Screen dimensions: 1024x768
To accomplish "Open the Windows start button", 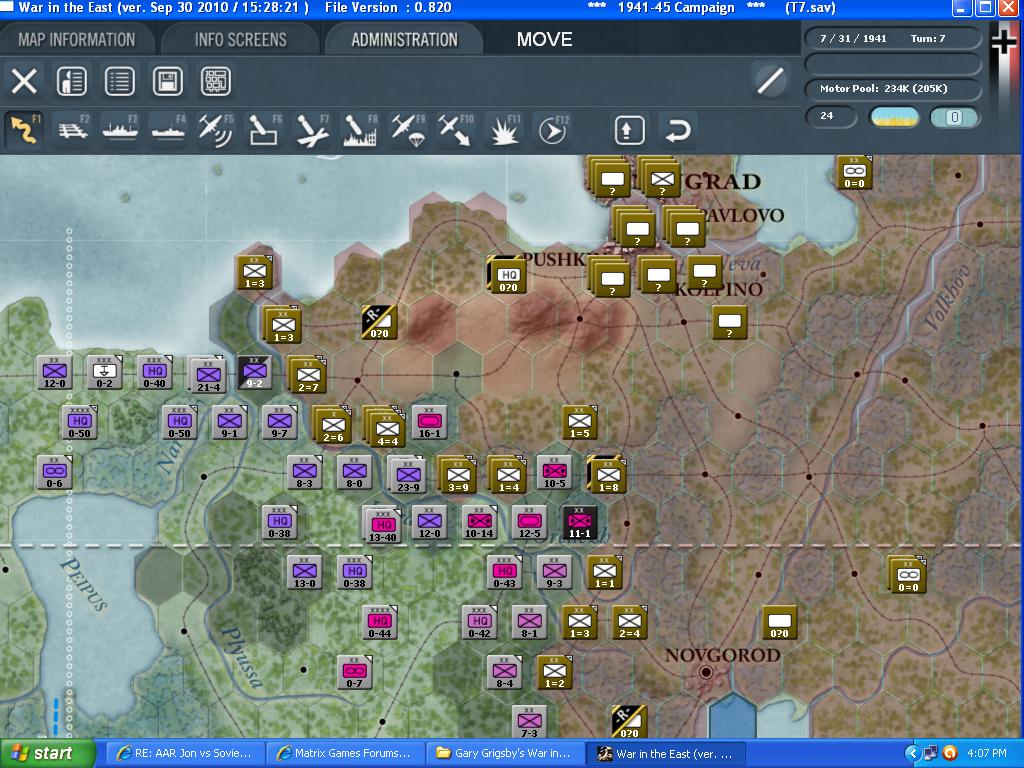I will [x=47, y=754].
